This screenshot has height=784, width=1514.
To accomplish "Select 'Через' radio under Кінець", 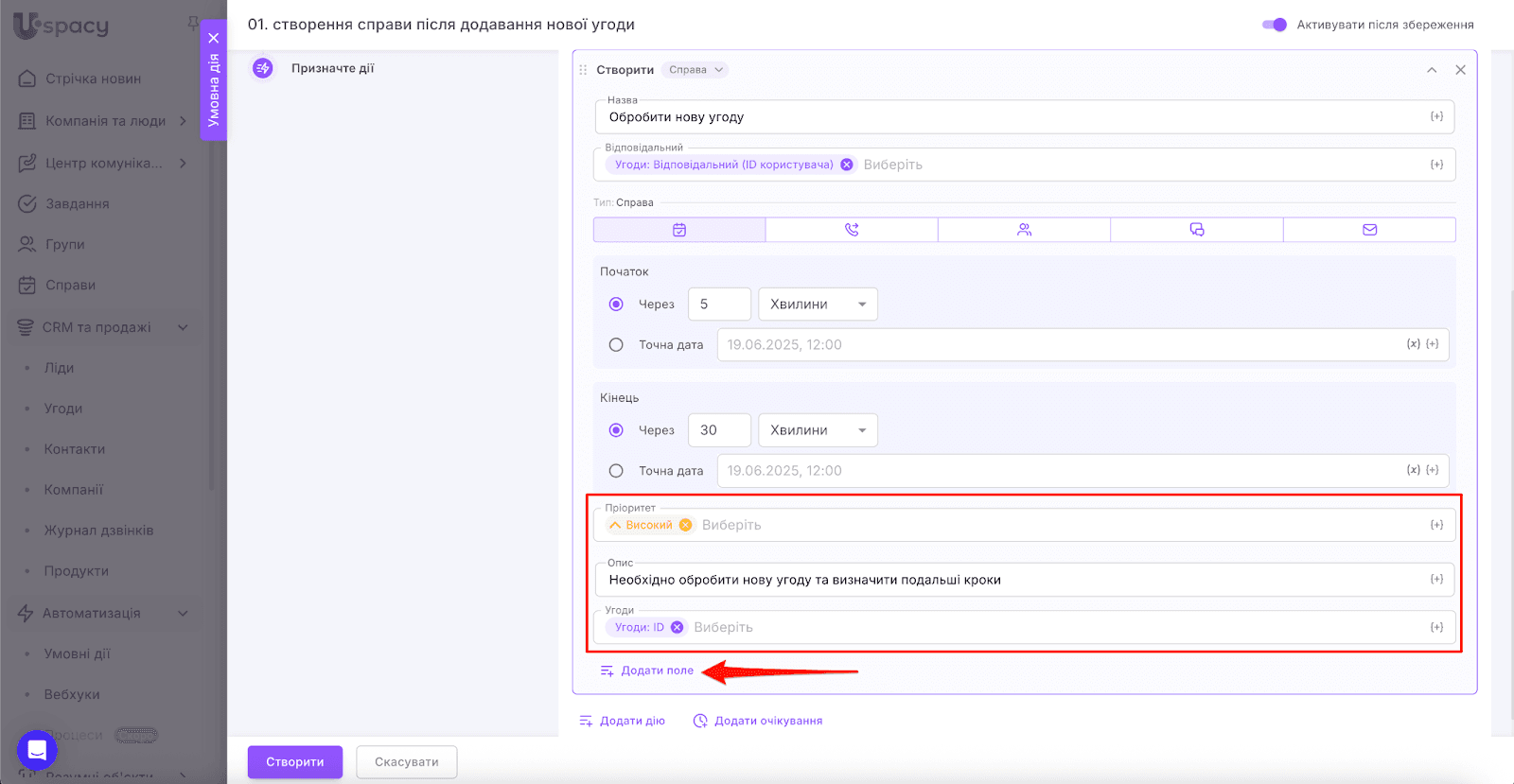I will point(616,430).
